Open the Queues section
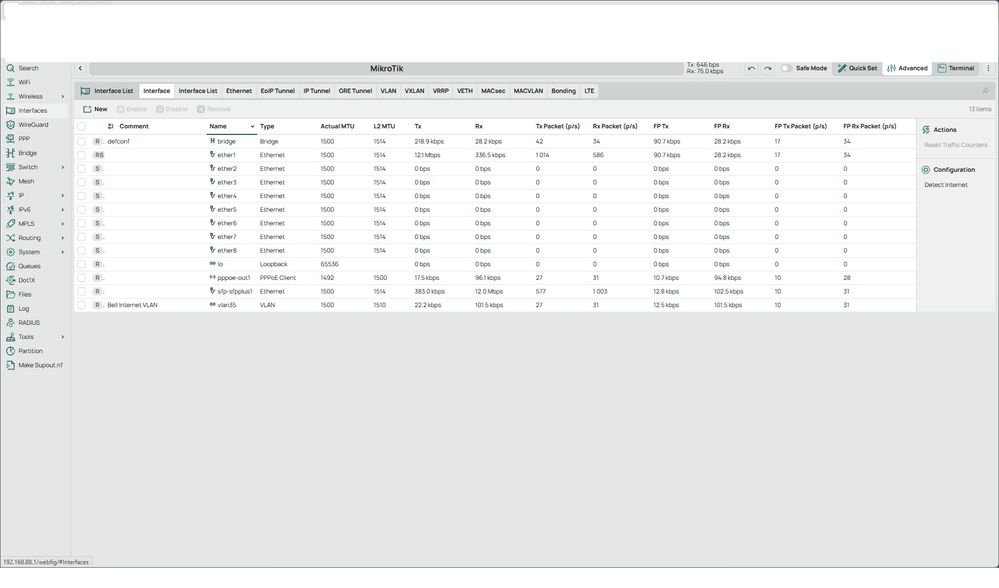The image size is (999, 588). coord(29,266)
